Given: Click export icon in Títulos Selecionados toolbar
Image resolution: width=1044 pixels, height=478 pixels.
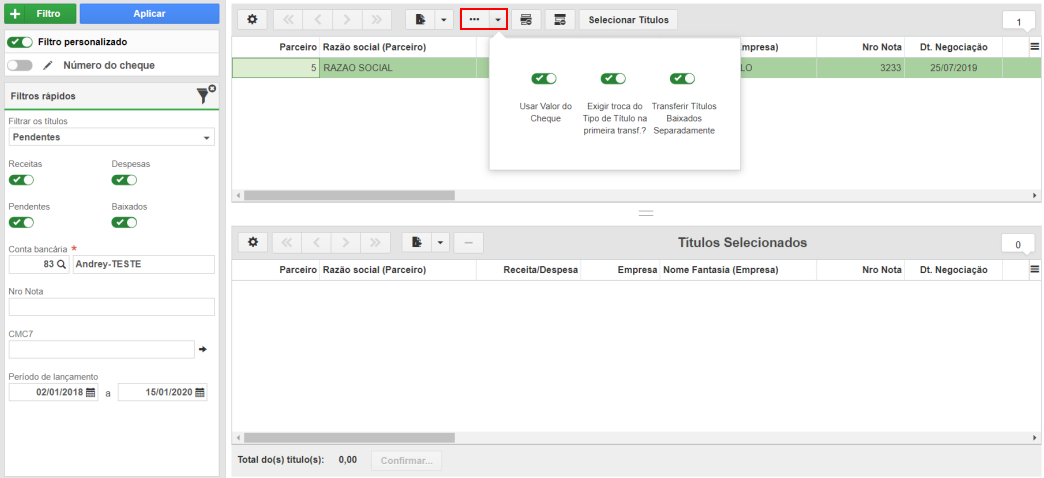Looking at the screenshot, I should (417, 242).
